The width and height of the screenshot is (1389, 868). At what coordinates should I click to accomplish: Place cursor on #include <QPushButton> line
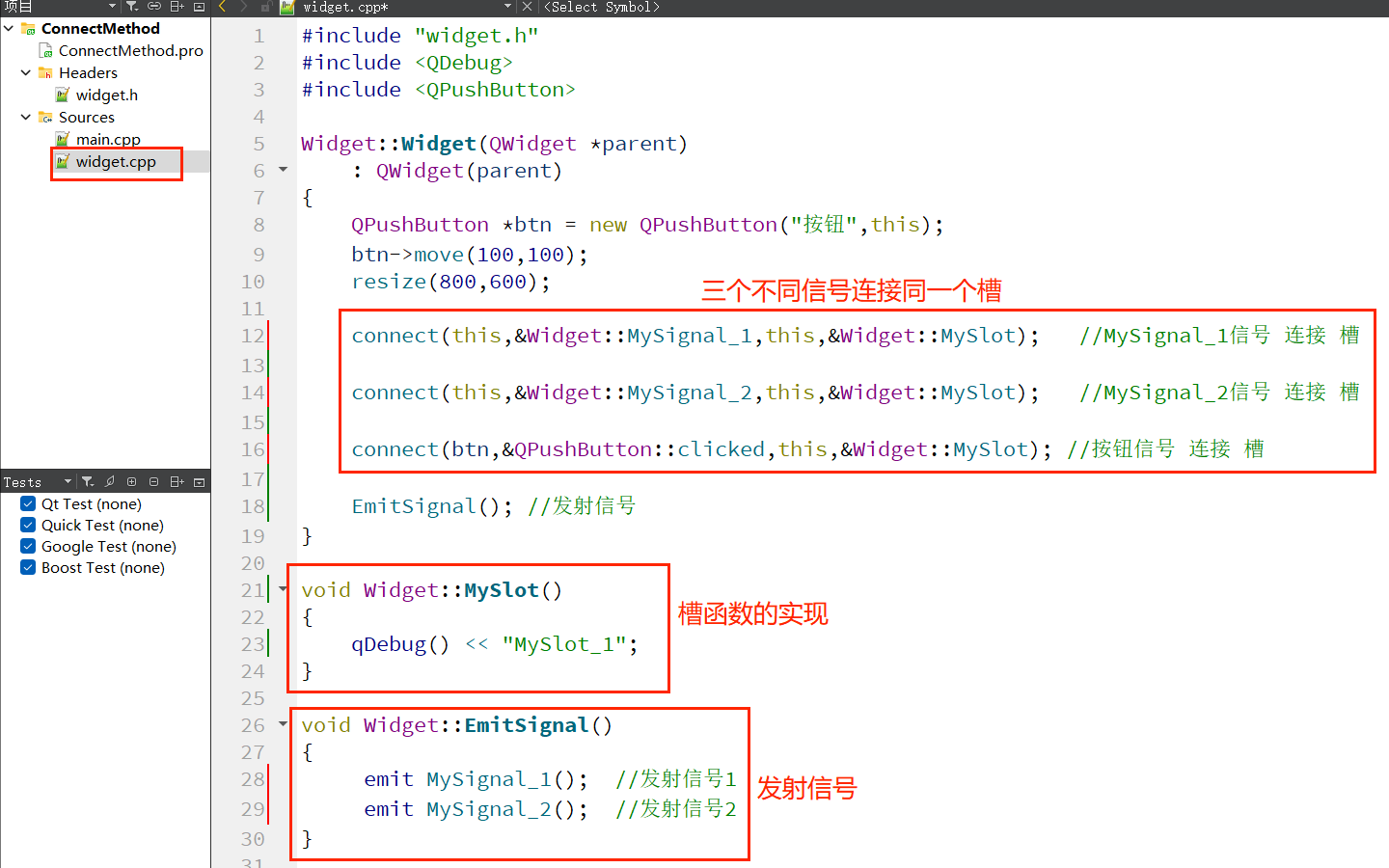(439, 90)
